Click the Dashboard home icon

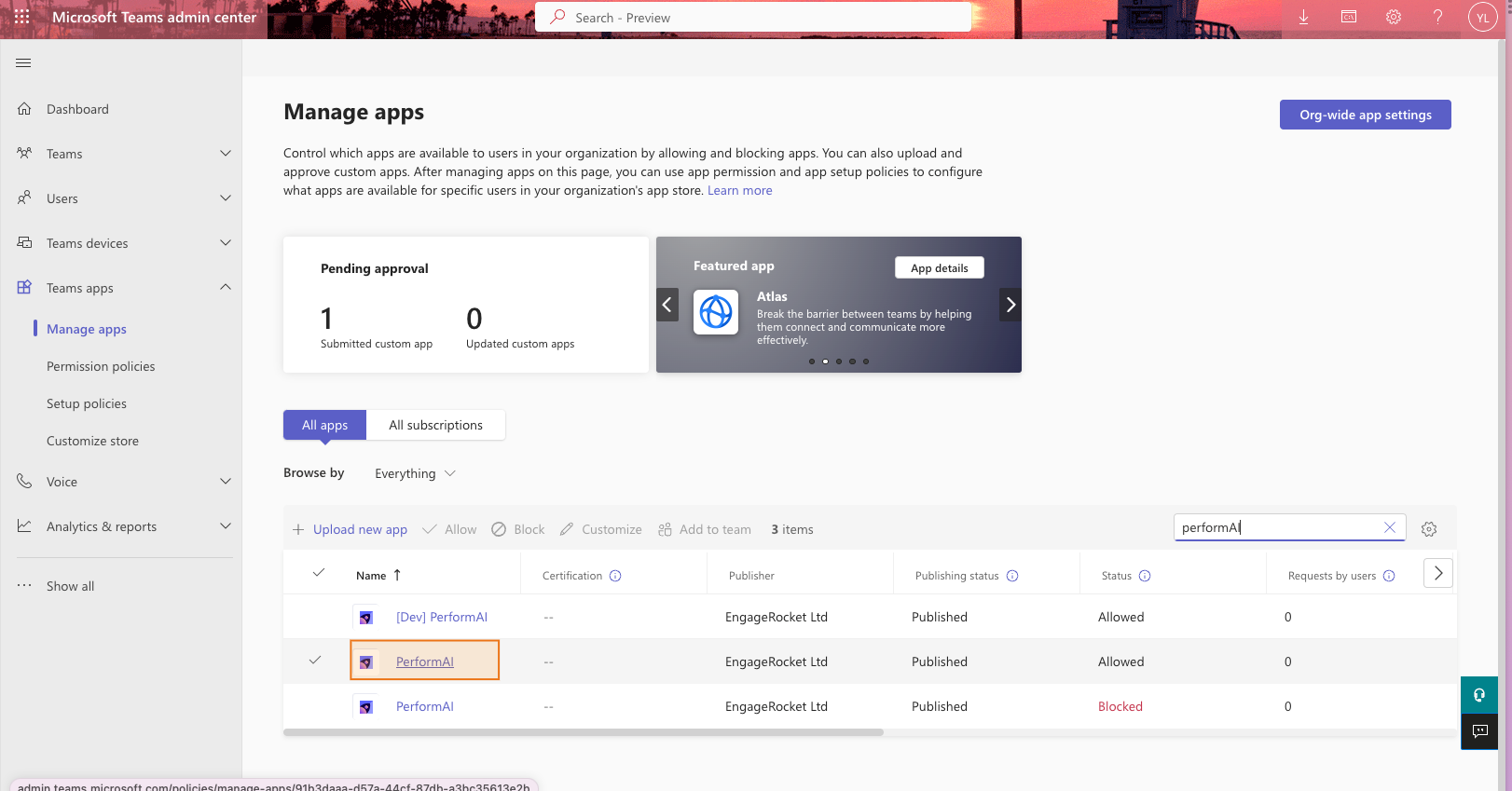click(x=24, y=109)
